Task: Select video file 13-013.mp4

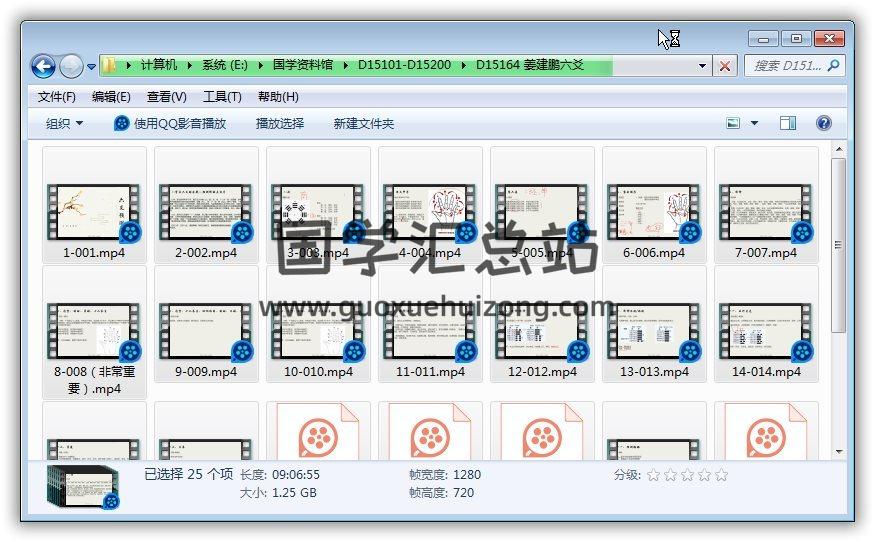Action: pyautogui.click(x=654, y=324)
